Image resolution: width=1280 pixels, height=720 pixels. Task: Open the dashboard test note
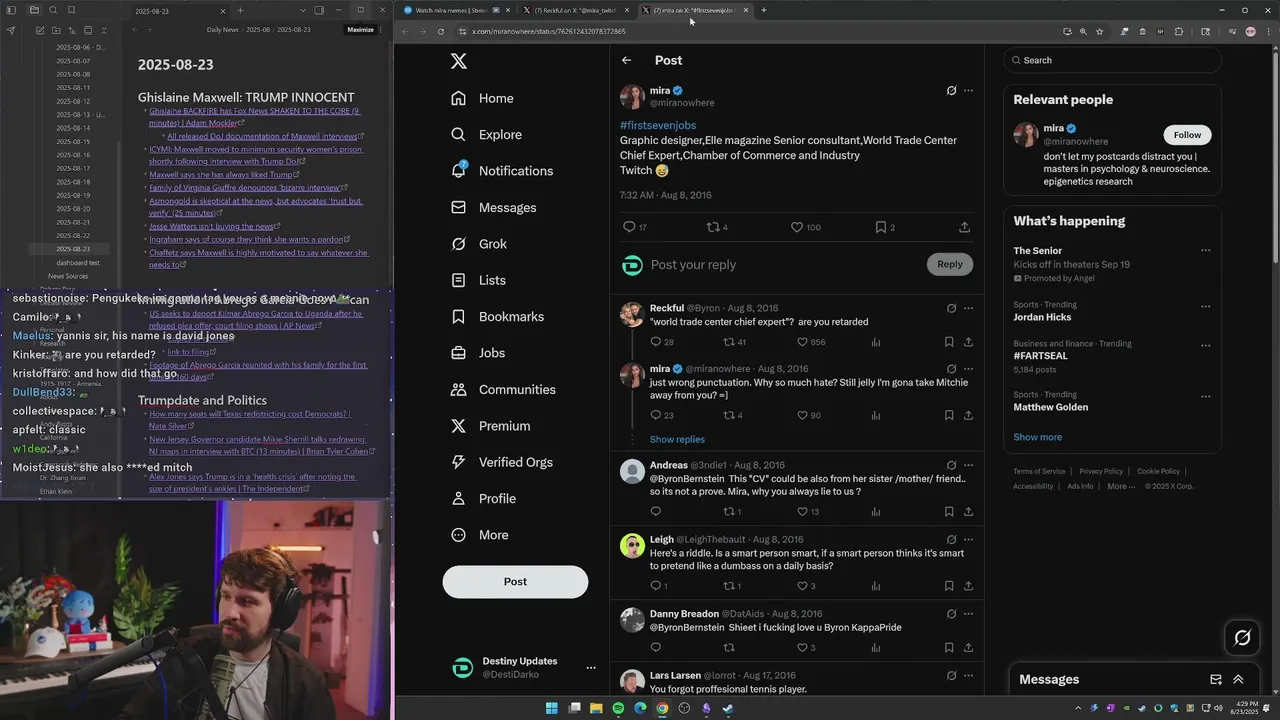point(78,262)
